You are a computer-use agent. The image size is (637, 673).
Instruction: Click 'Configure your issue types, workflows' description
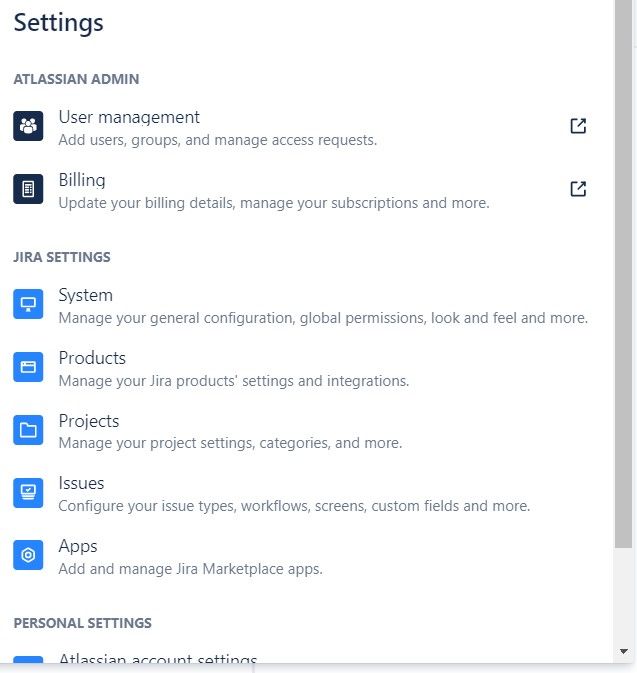point(294,506)
